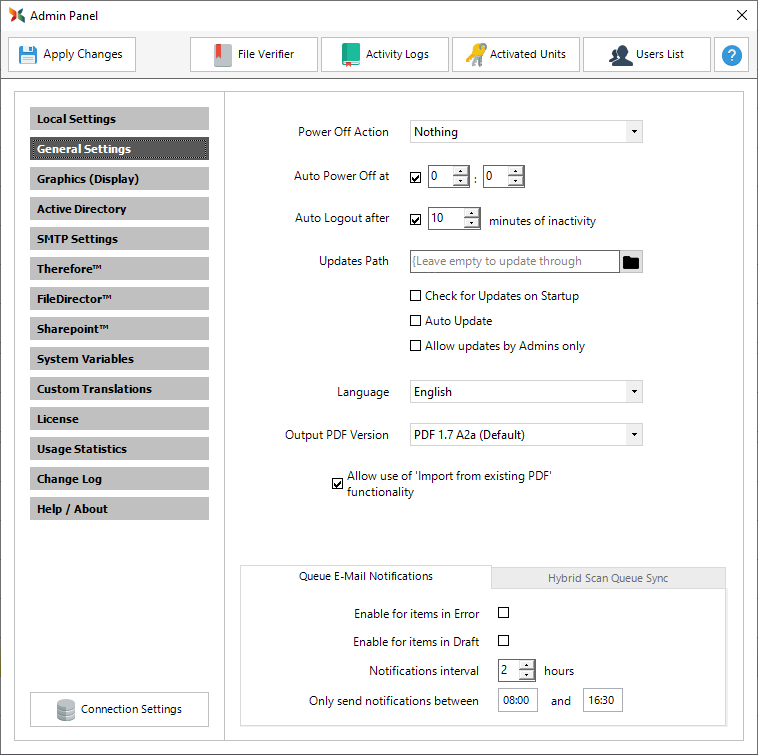Open the File Verifier tool

[254, 55]
